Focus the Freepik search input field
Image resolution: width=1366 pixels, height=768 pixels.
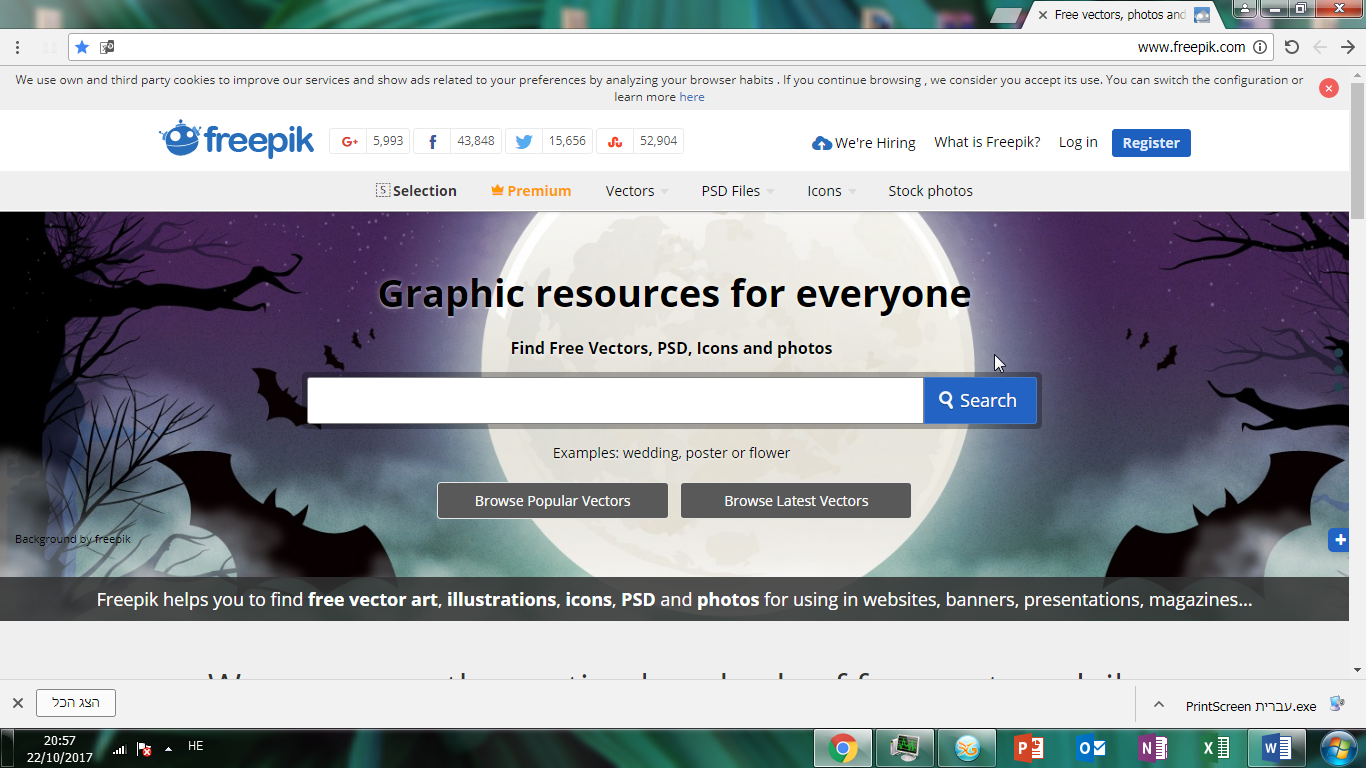(x=615, y=400)
